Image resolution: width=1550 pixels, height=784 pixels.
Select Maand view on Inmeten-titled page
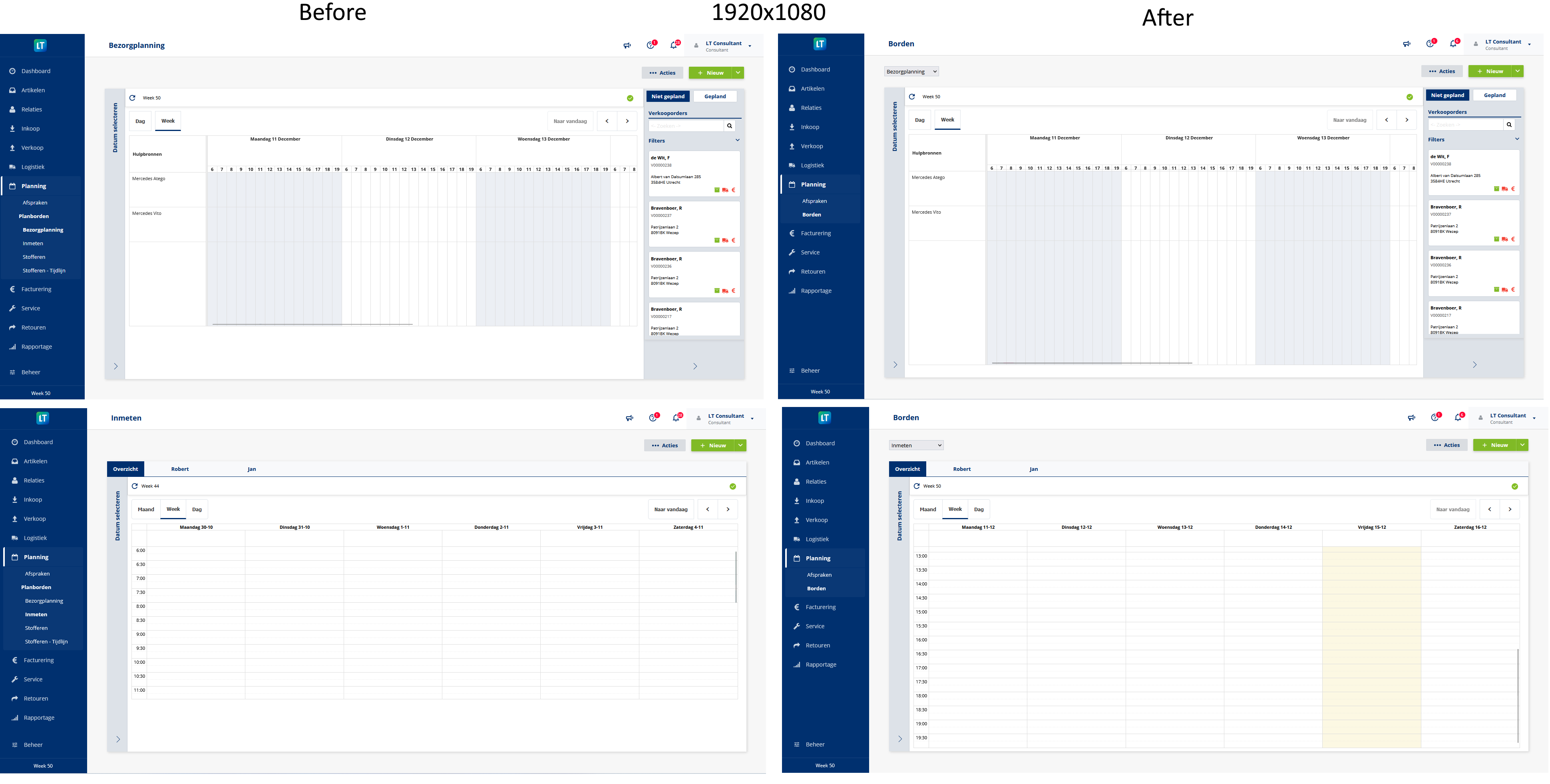click(x=145, y=509)
